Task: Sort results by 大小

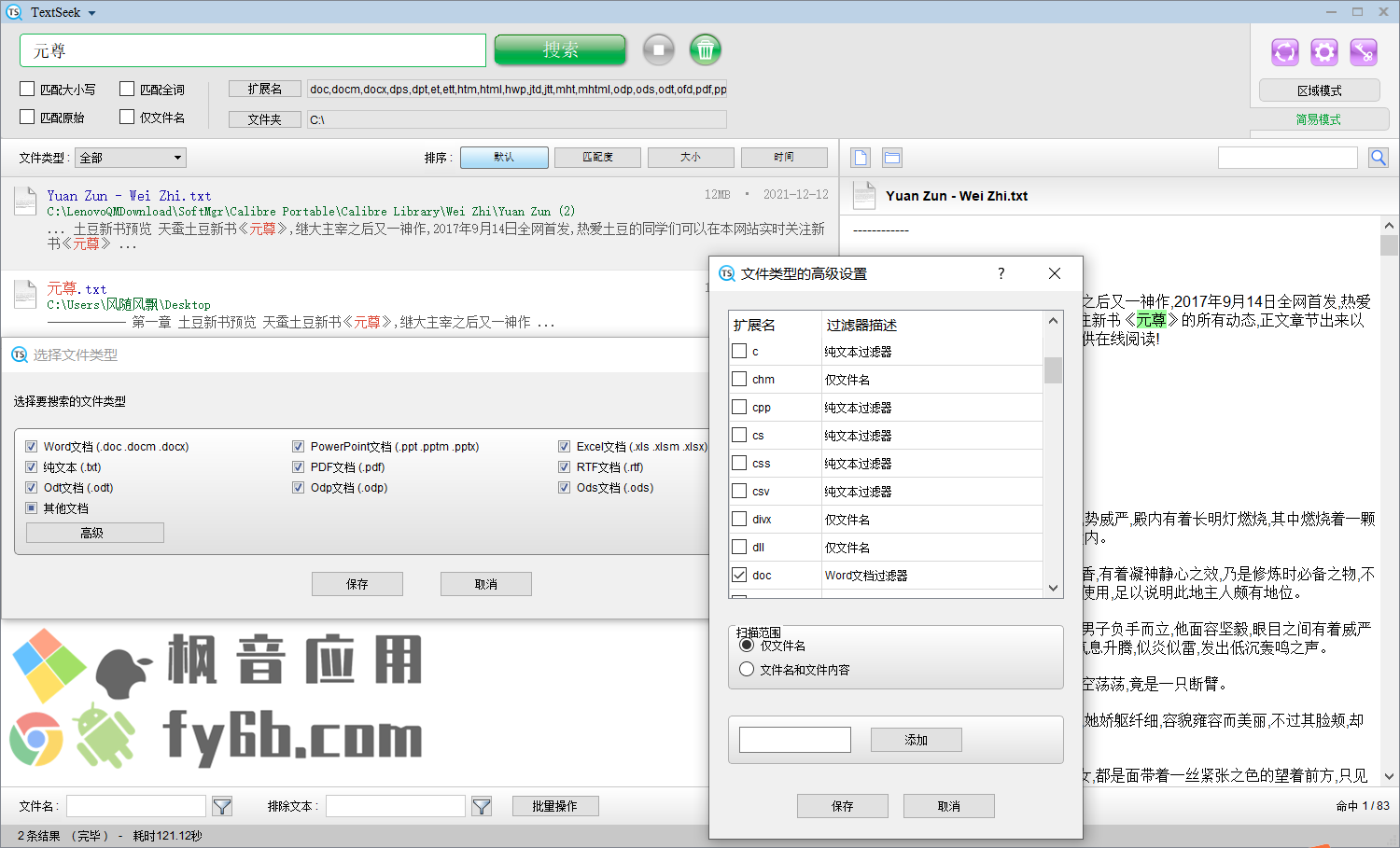Action: pyautogui.click(x=691, y=158)
